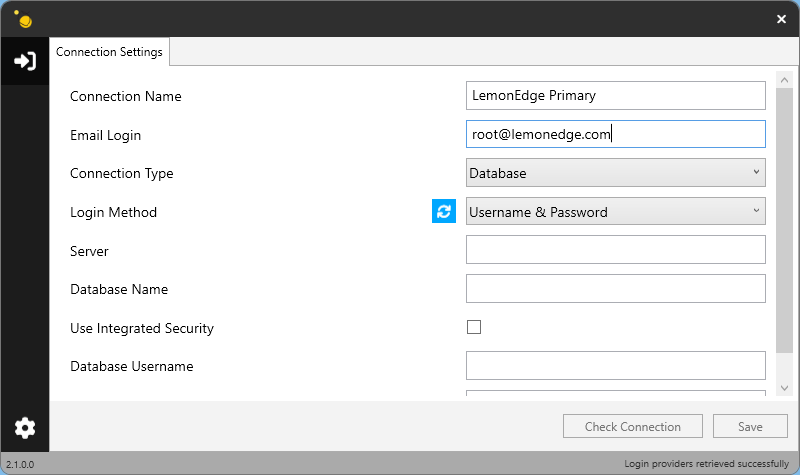Image resolution: width=800 pixels, height=475 pixels.
Task: Open the settings gear in sidebar
Action: [24, 428]
